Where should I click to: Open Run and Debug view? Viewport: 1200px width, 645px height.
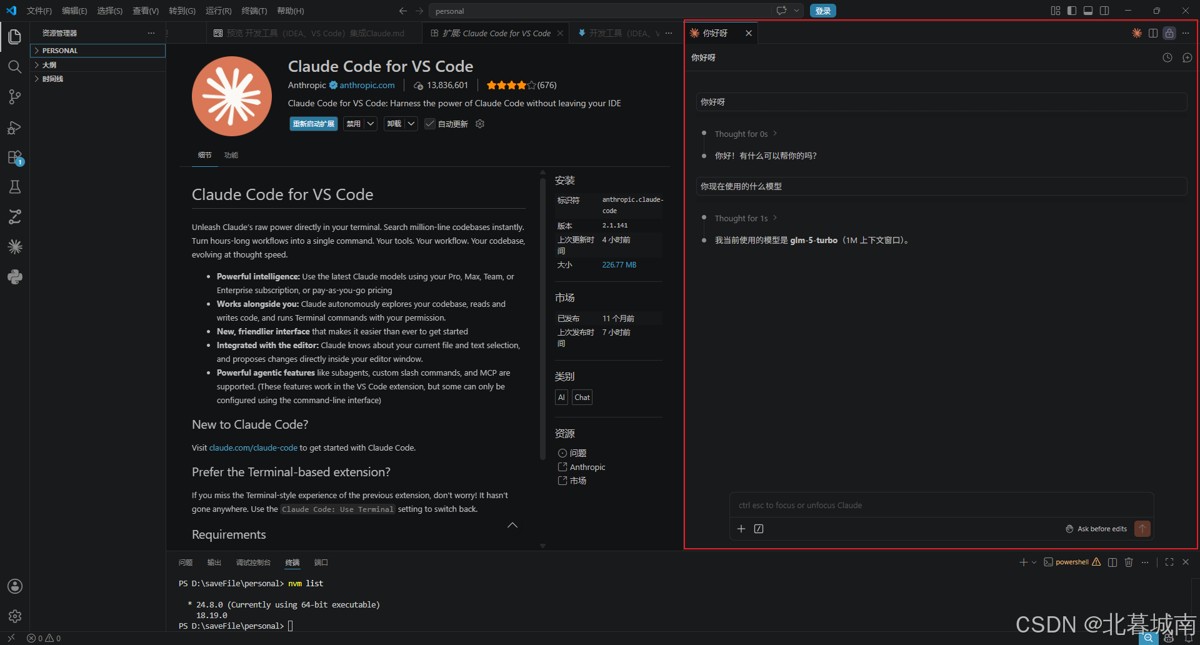14,127
